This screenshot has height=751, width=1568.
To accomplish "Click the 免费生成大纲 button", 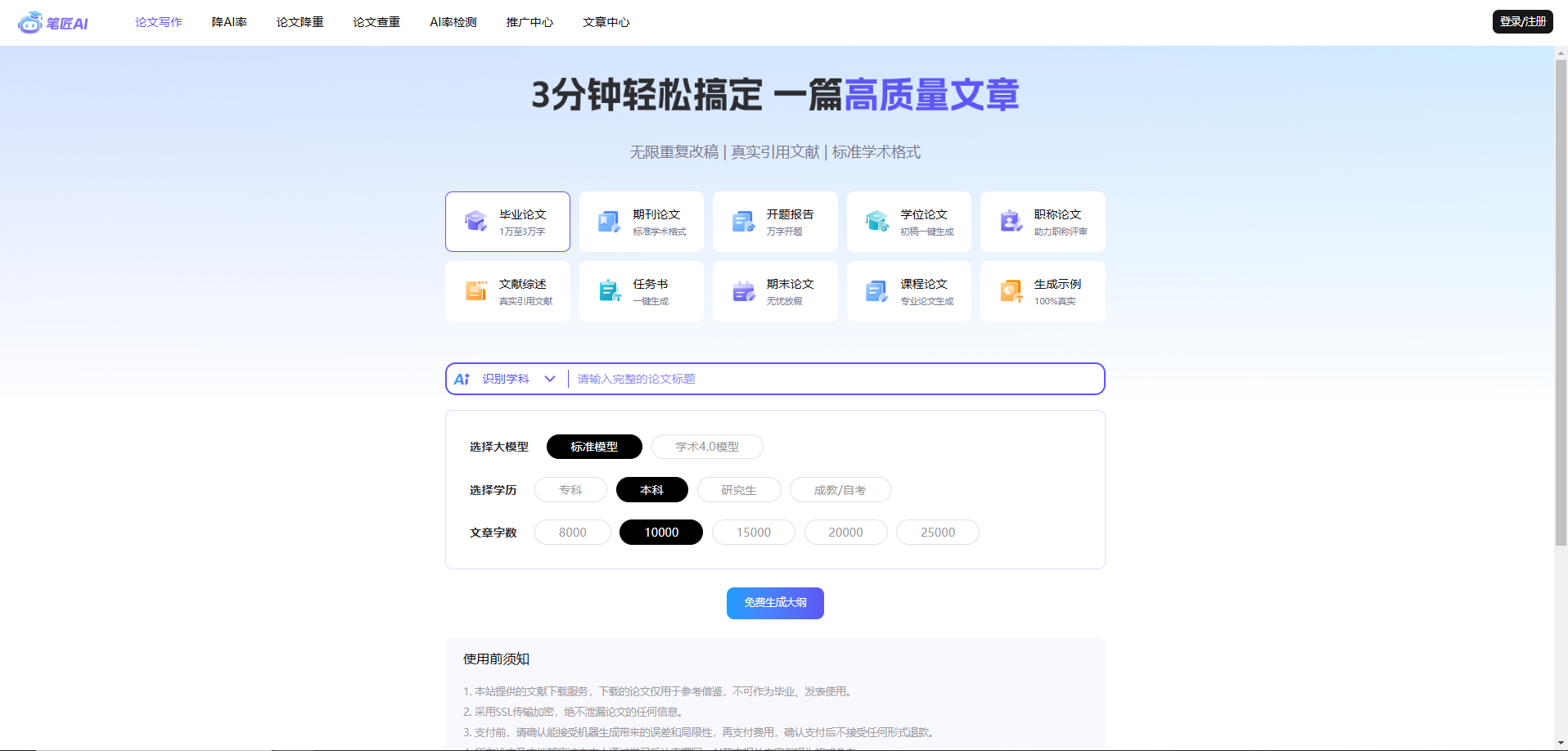I will (x=774, y=603).
